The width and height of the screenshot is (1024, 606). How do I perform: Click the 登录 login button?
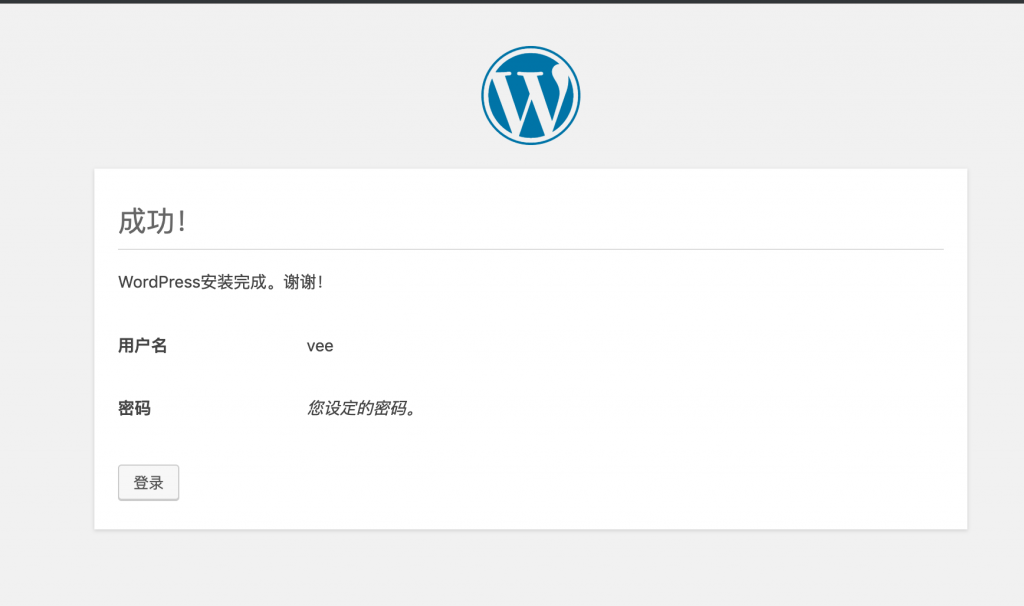point(148,483)
